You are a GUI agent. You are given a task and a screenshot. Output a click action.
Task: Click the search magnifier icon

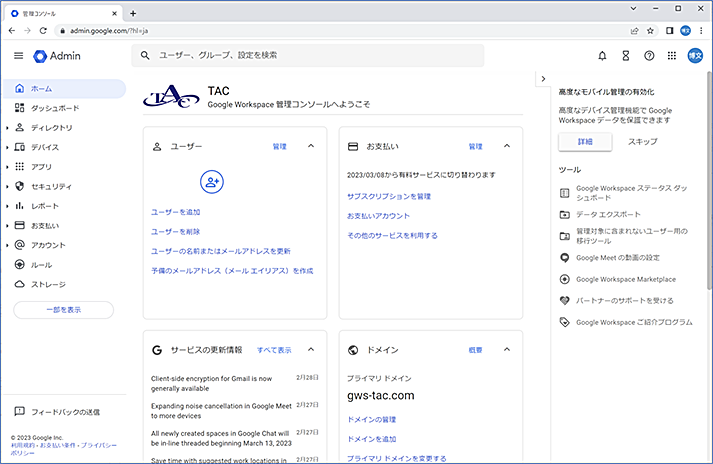click(145, 55)
